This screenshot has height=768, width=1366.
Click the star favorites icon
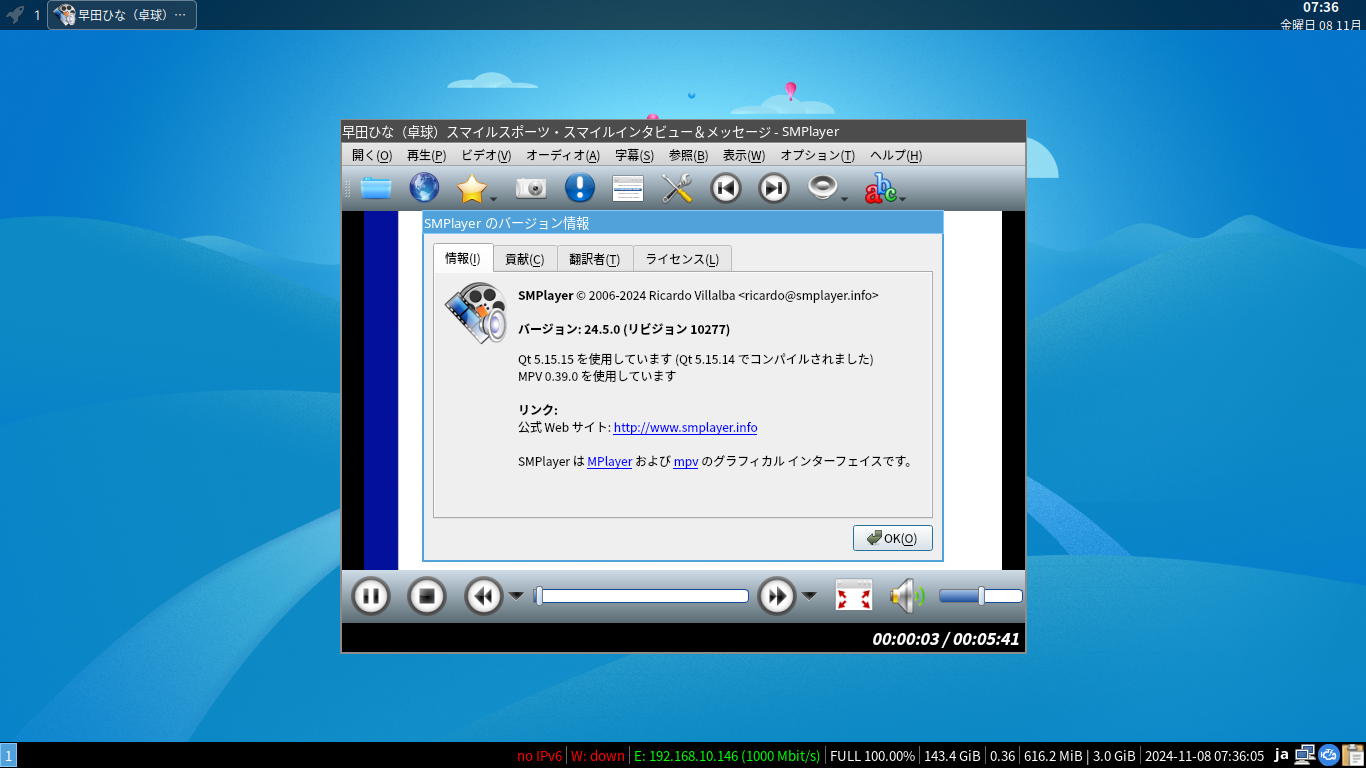click(x=471, y=188)
